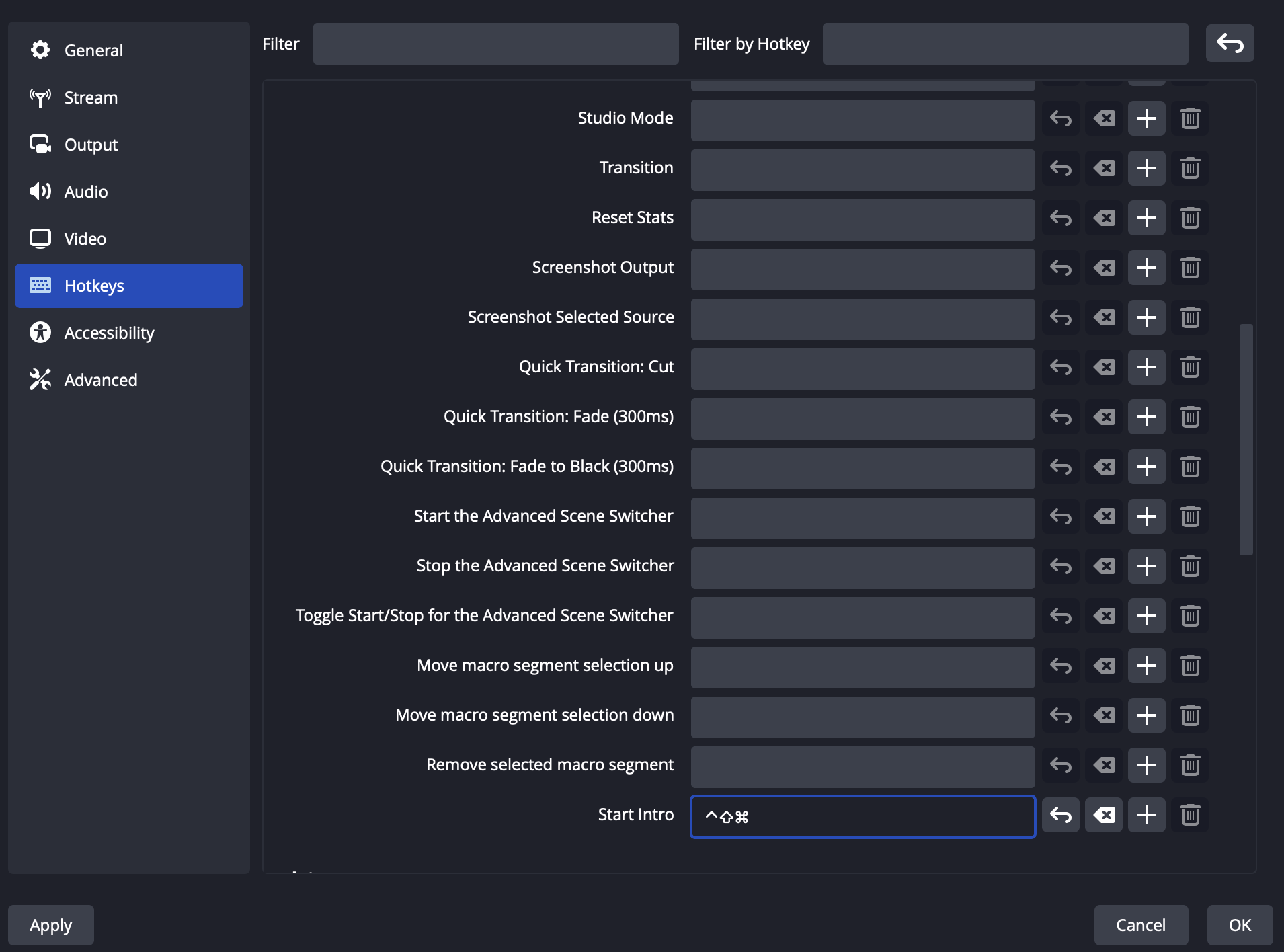Switch to the Stream settings tab

click(x=91, y=97)
